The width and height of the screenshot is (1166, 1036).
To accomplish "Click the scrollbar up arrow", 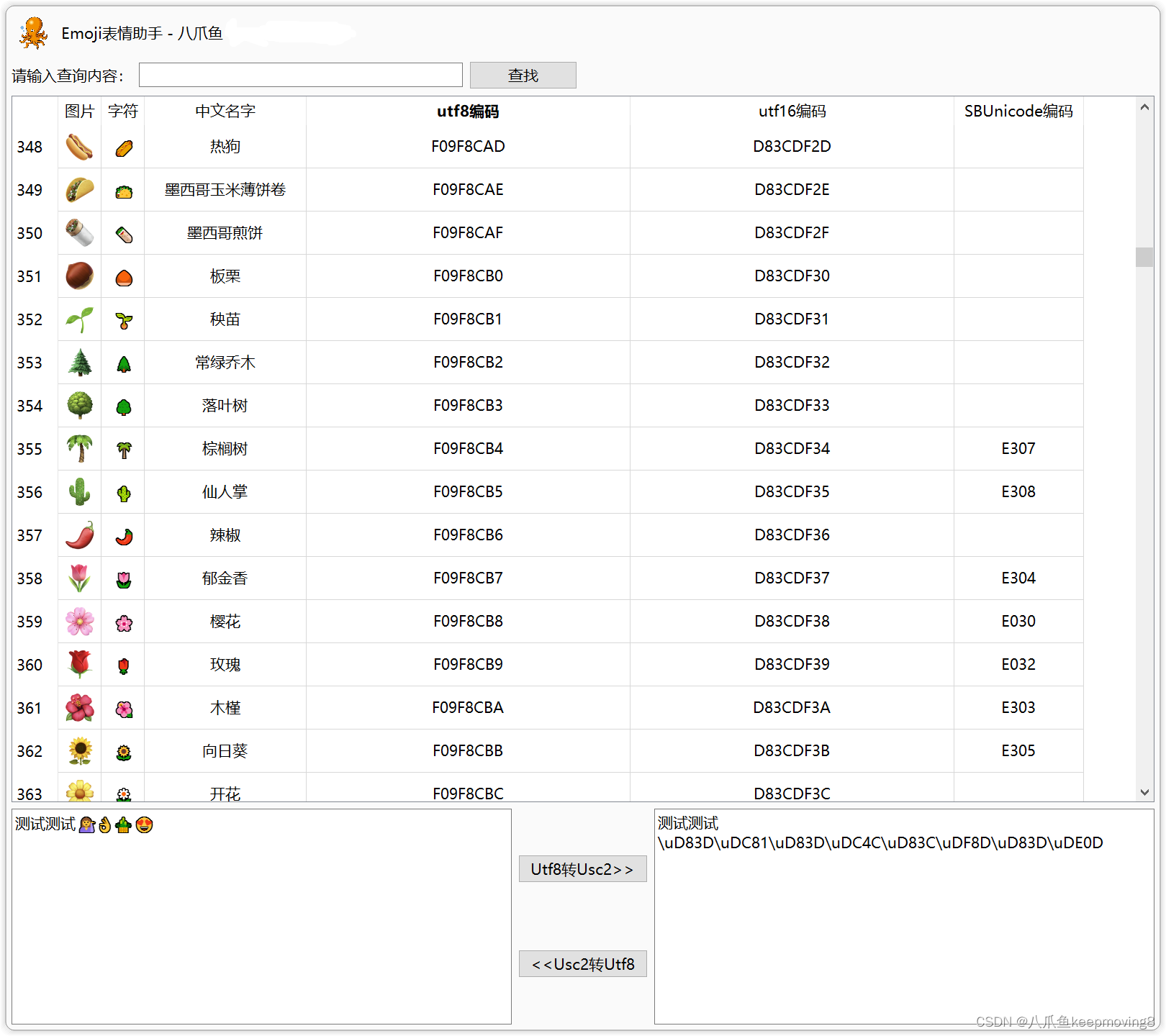I will (x=1144, y=106).
